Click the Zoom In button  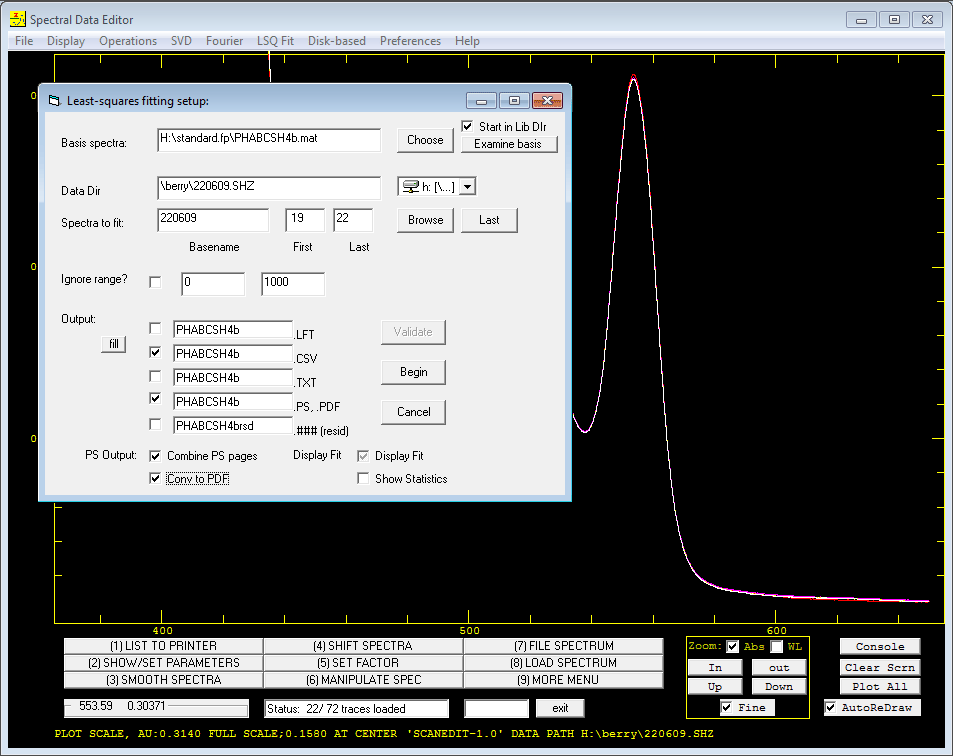[x=715, y=667]
